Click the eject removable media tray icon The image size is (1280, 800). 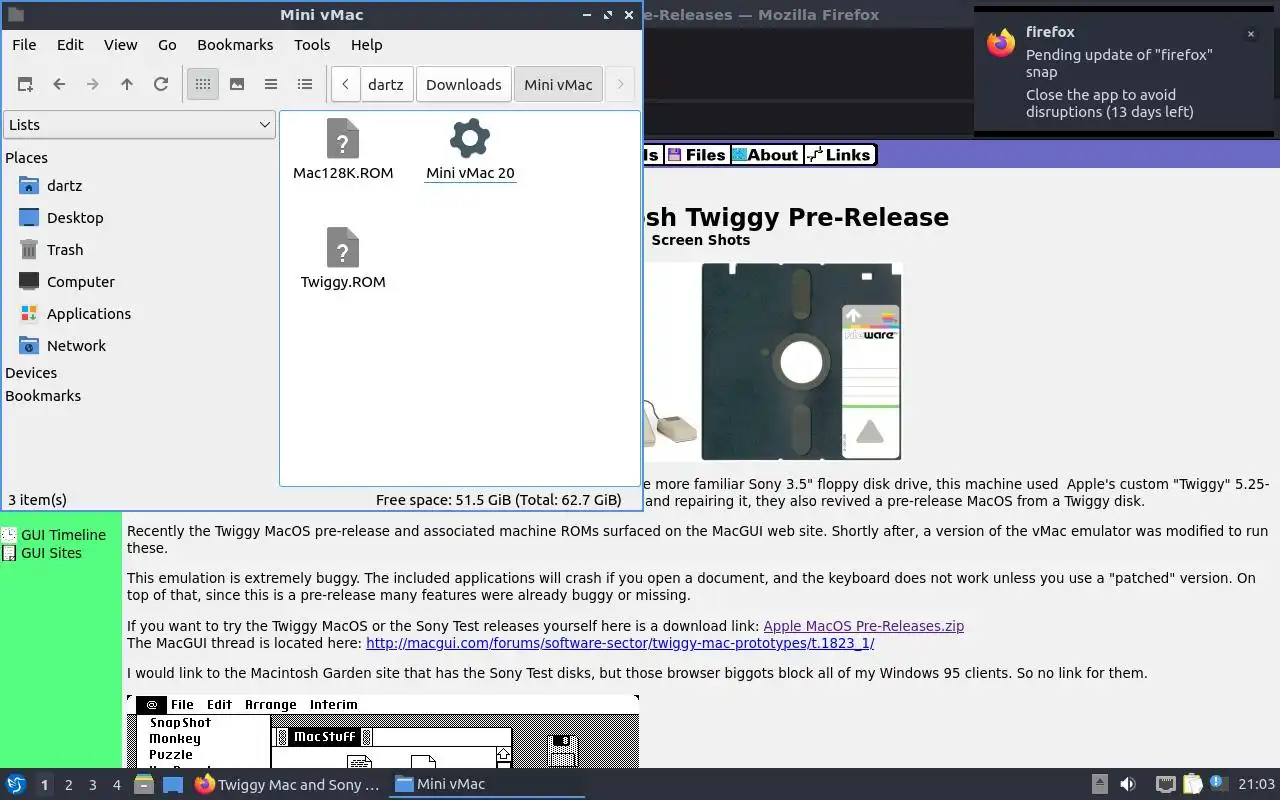click(x=1099, y=785)
